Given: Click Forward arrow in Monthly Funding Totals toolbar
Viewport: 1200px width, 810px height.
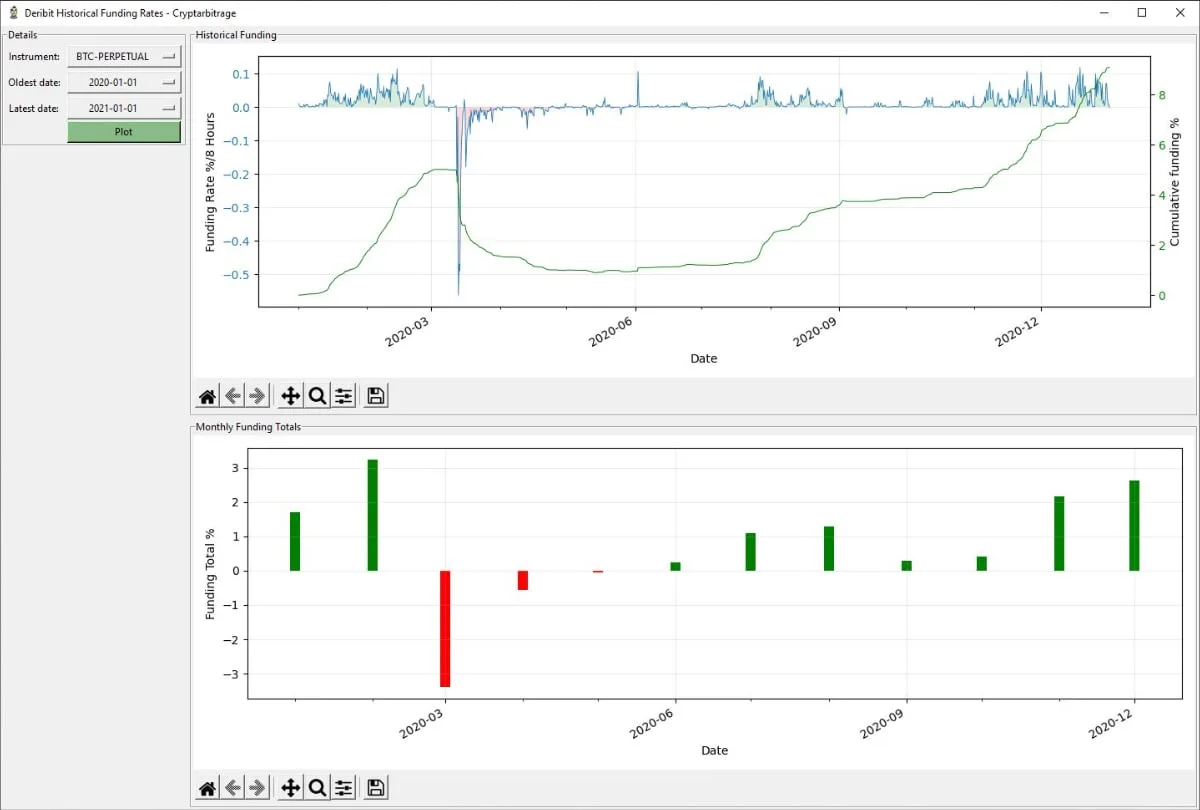Looking at the screenshot, I should tap(257, 788).
